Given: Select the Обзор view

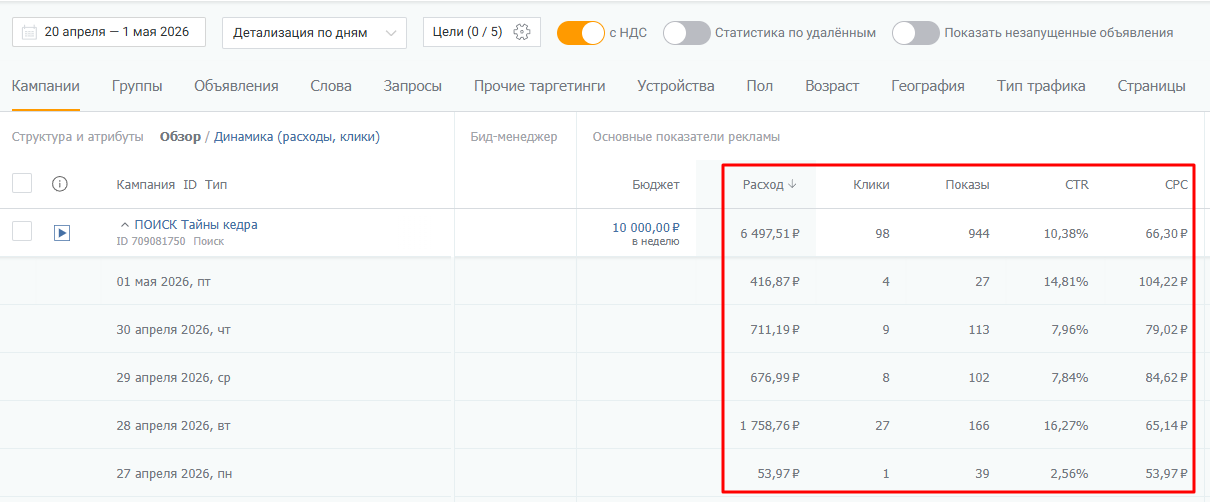Looking at the screenshot, I should [x=180, y=137].
